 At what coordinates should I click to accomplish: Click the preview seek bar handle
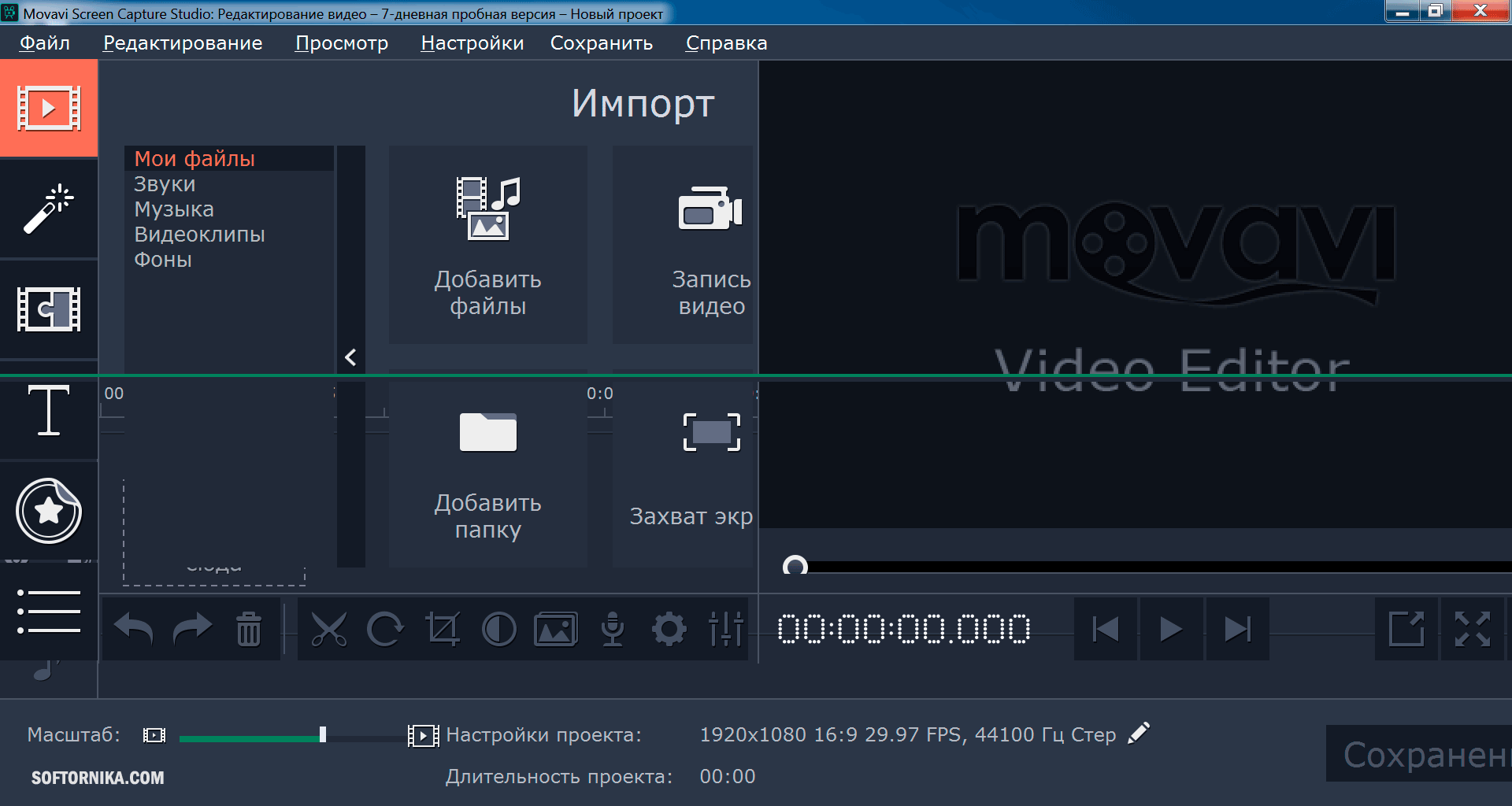pos(795,566)
